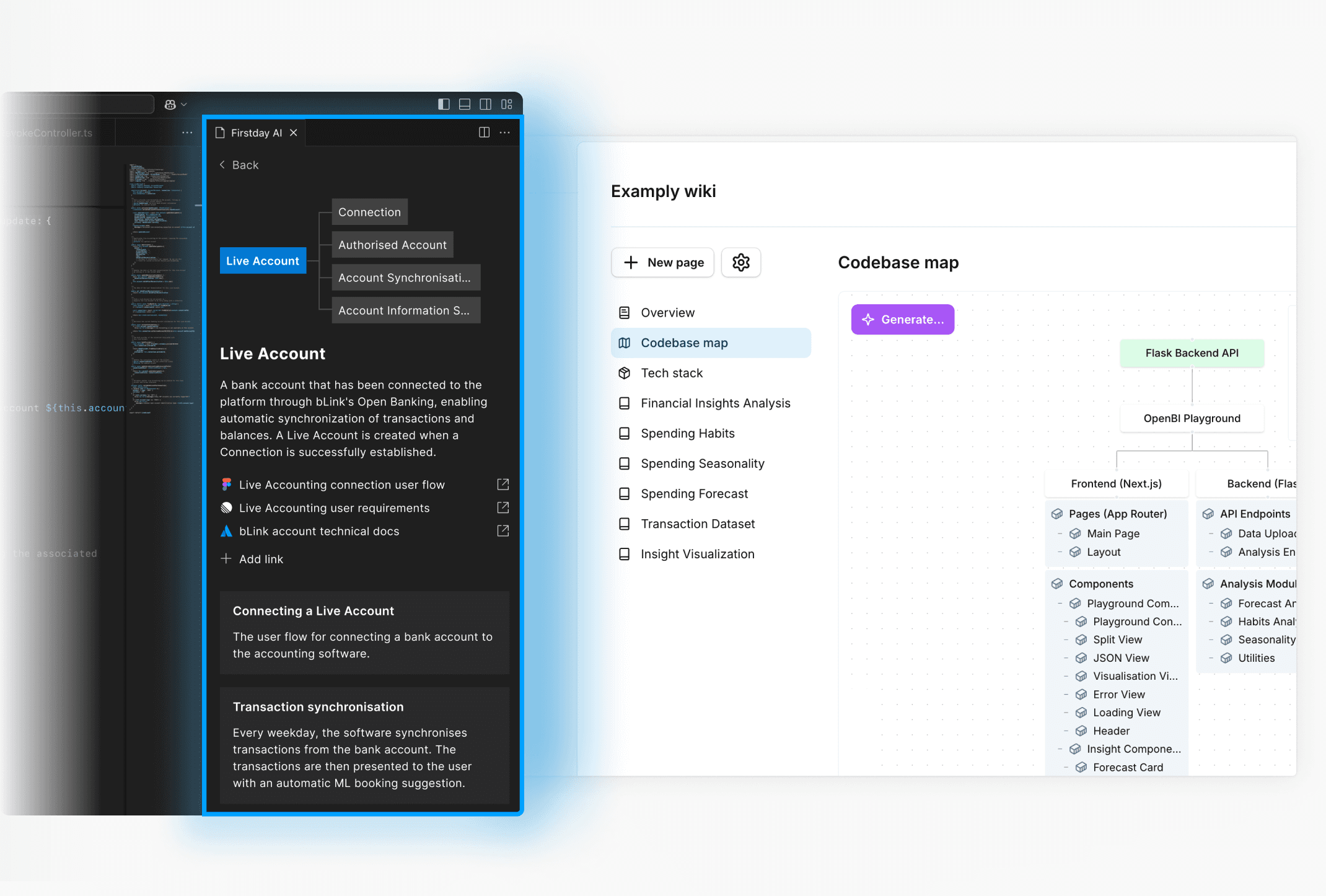Open external link for bLink account technical docs
The height and width of the screenshot is (896, 1326).
[503, 531]
